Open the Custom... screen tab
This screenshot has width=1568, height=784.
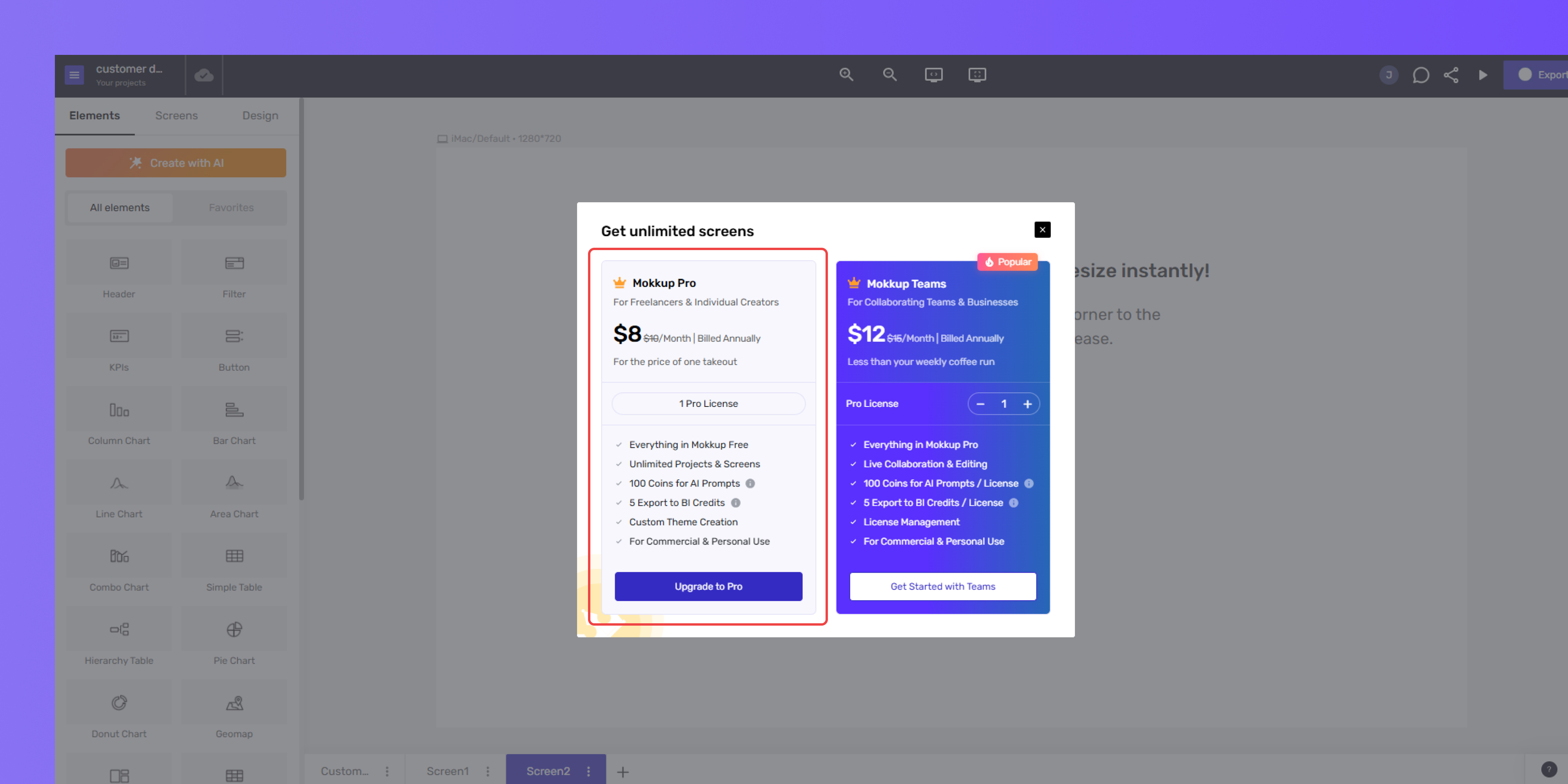[345, 771]
